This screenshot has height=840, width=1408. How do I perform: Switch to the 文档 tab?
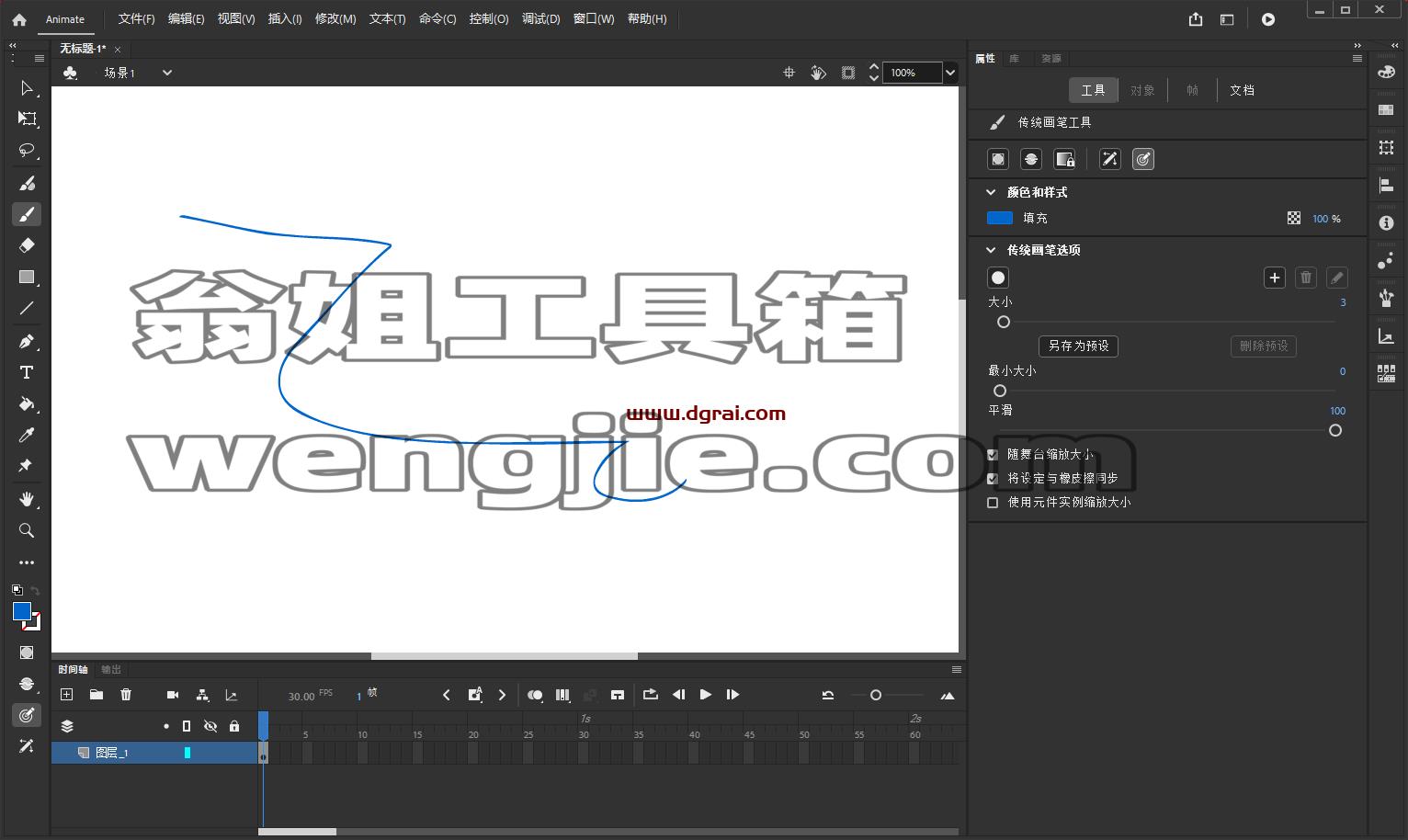(1242, 90)
